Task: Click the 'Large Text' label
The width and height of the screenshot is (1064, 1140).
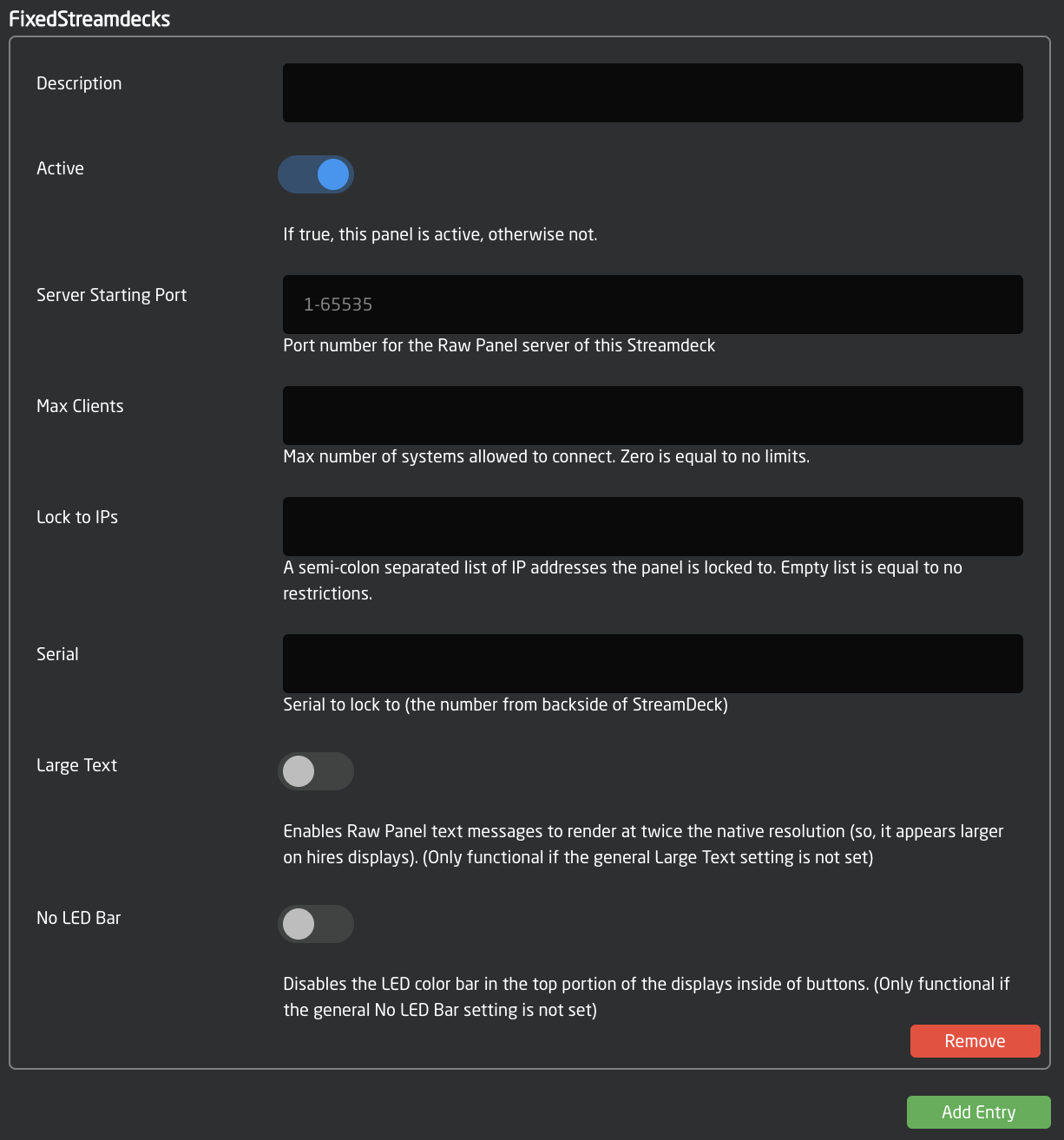Action: click(x=76, y=765)
